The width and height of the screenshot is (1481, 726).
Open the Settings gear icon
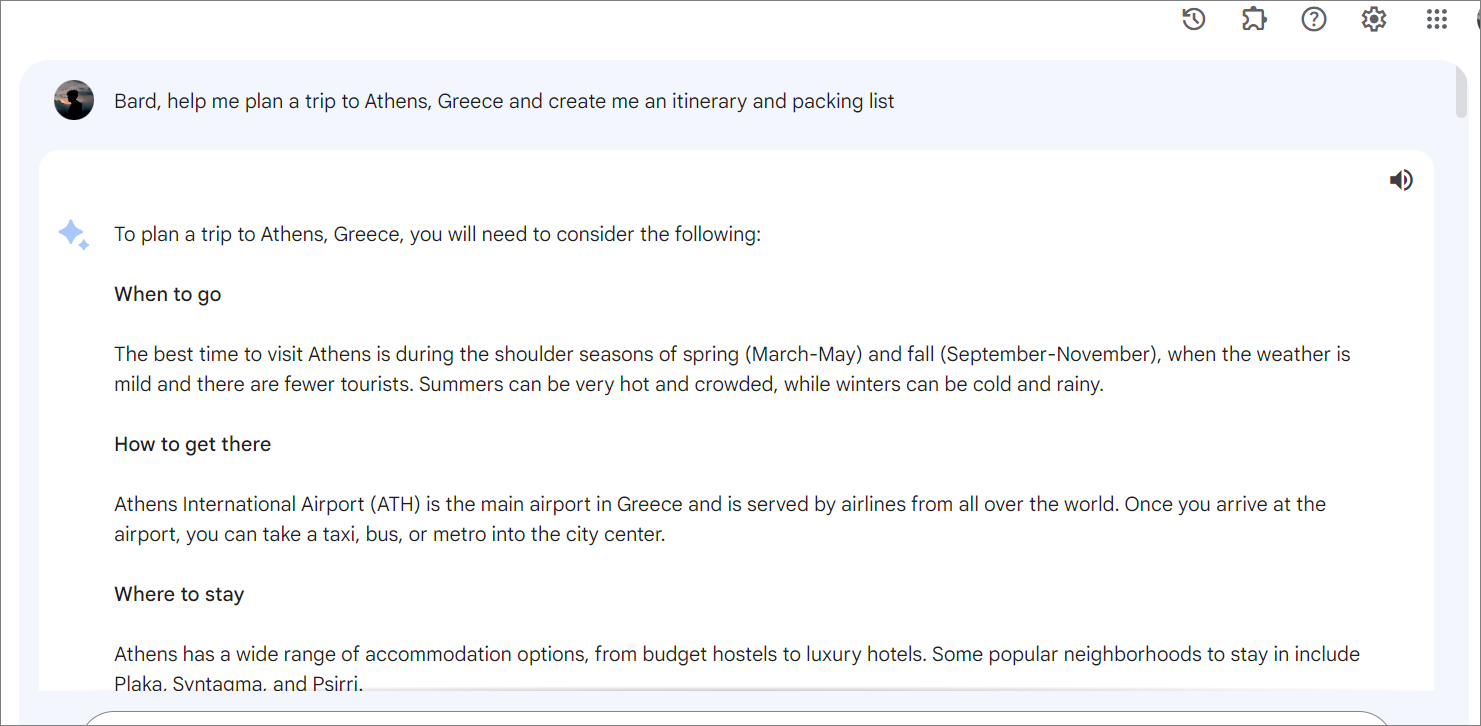1374,19
